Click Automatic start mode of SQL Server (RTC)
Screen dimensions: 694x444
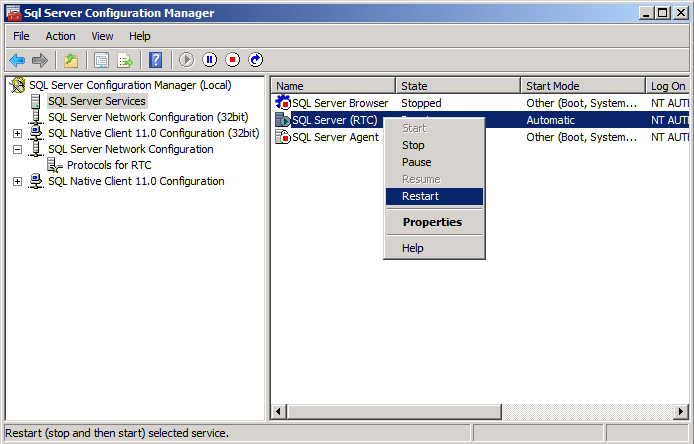pyautogui.click(x=551, y=120)
